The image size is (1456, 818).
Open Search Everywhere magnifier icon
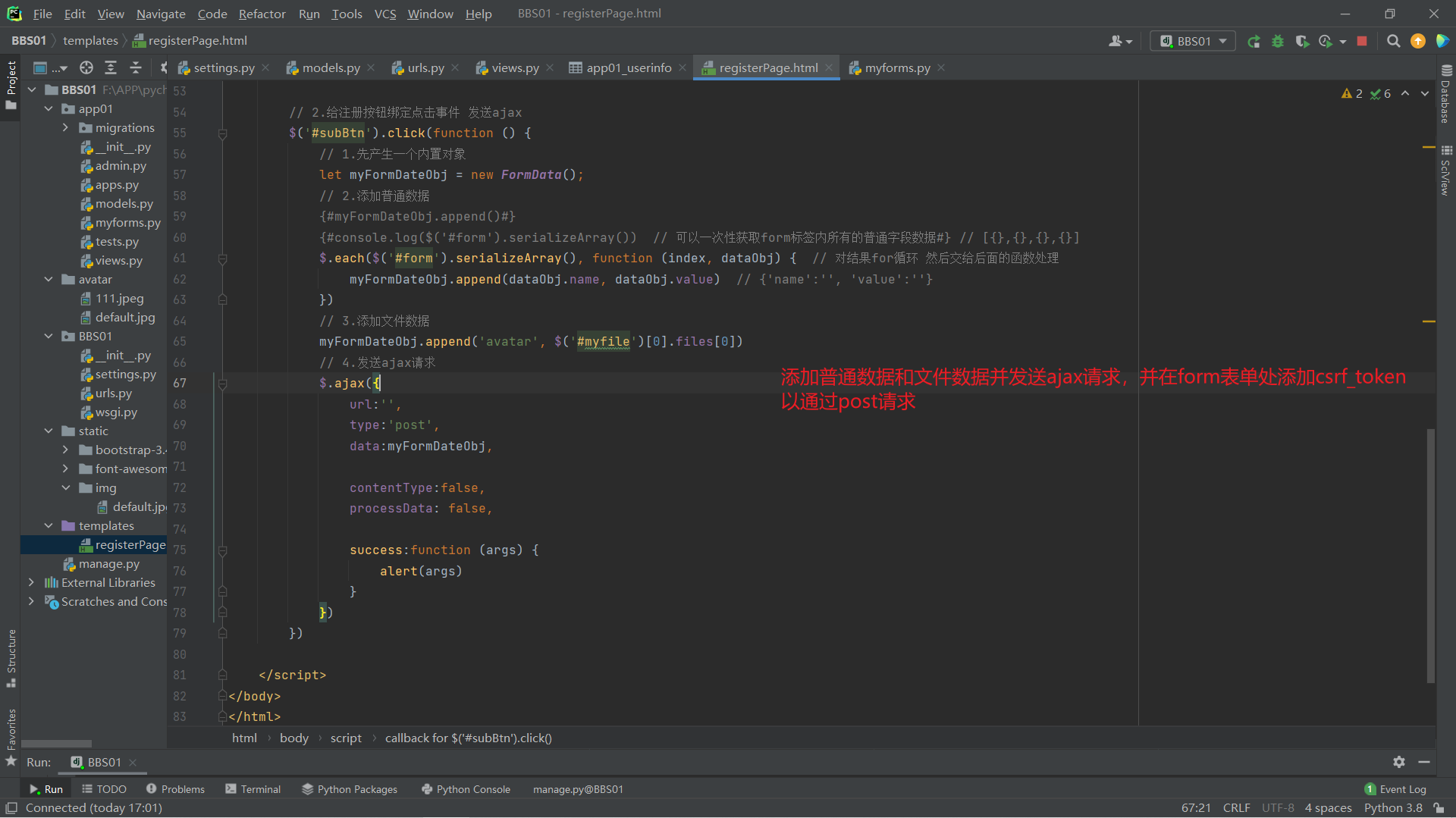(1393, 42)
